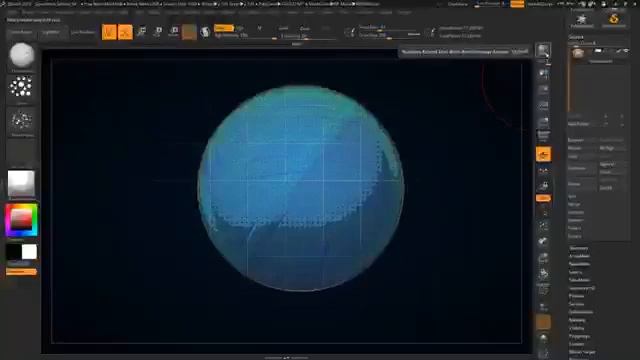Click the brown fill color square in top shelf
This screenshot has width=640, height=360.
[189, 32]
